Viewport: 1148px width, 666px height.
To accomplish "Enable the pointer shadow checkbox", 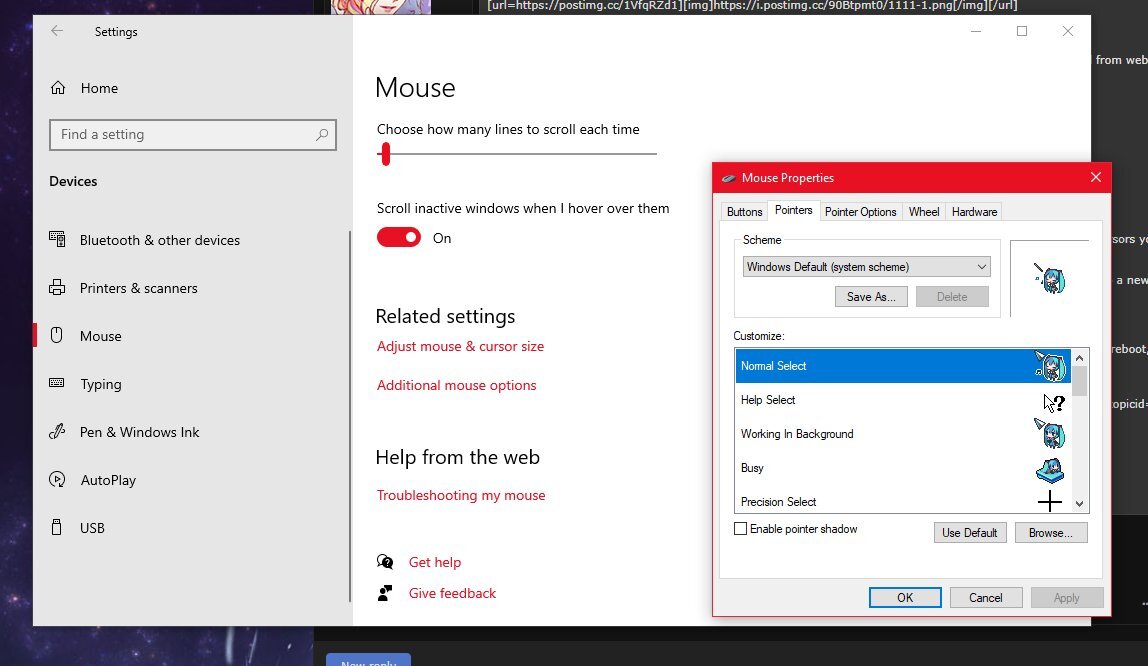I will 741,529.
